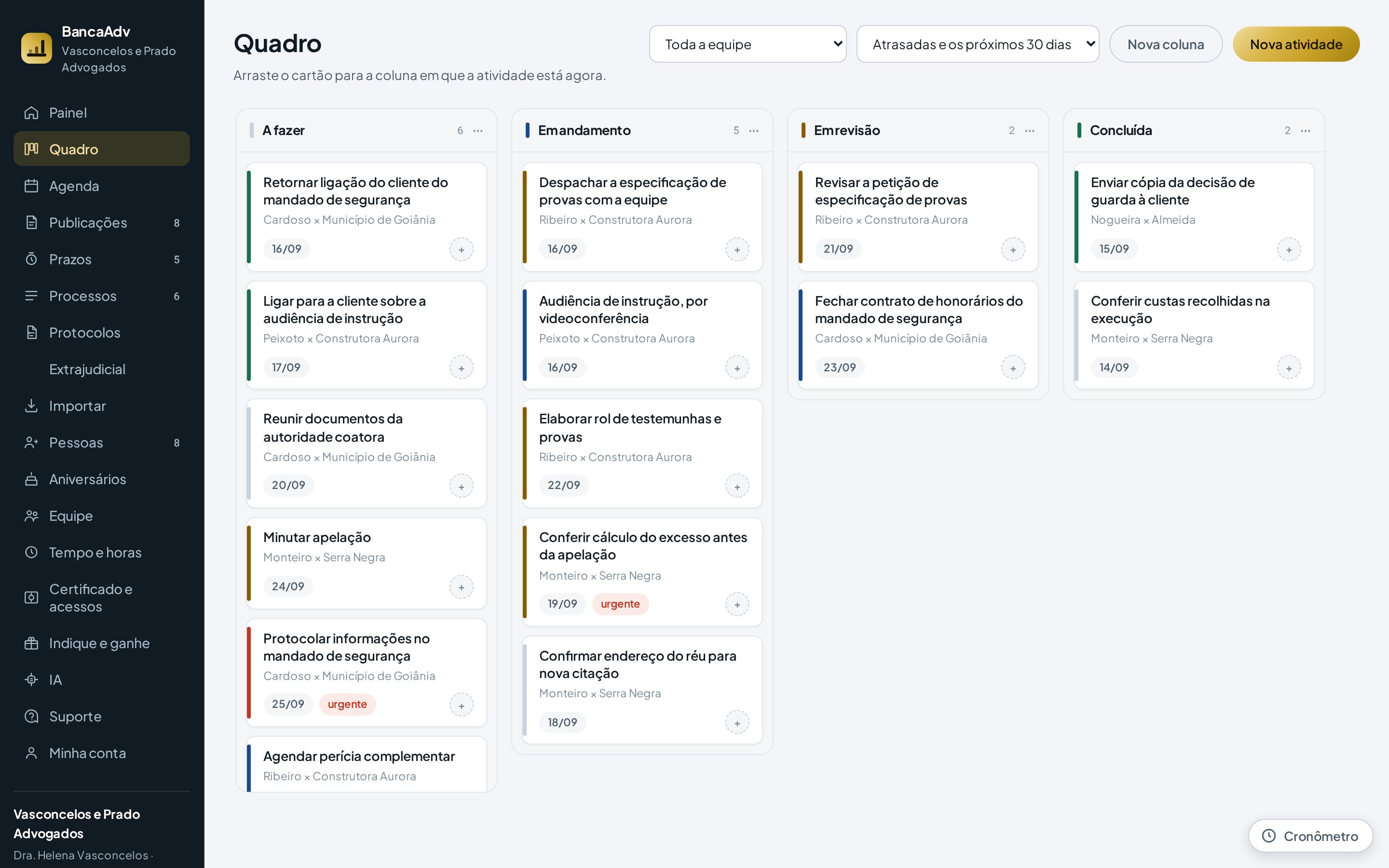Image resolution: width=1389 pixels, height=868 pixels.
Task: Open the Toda a equipe dropdown
Action: click(x=748, y=44)
